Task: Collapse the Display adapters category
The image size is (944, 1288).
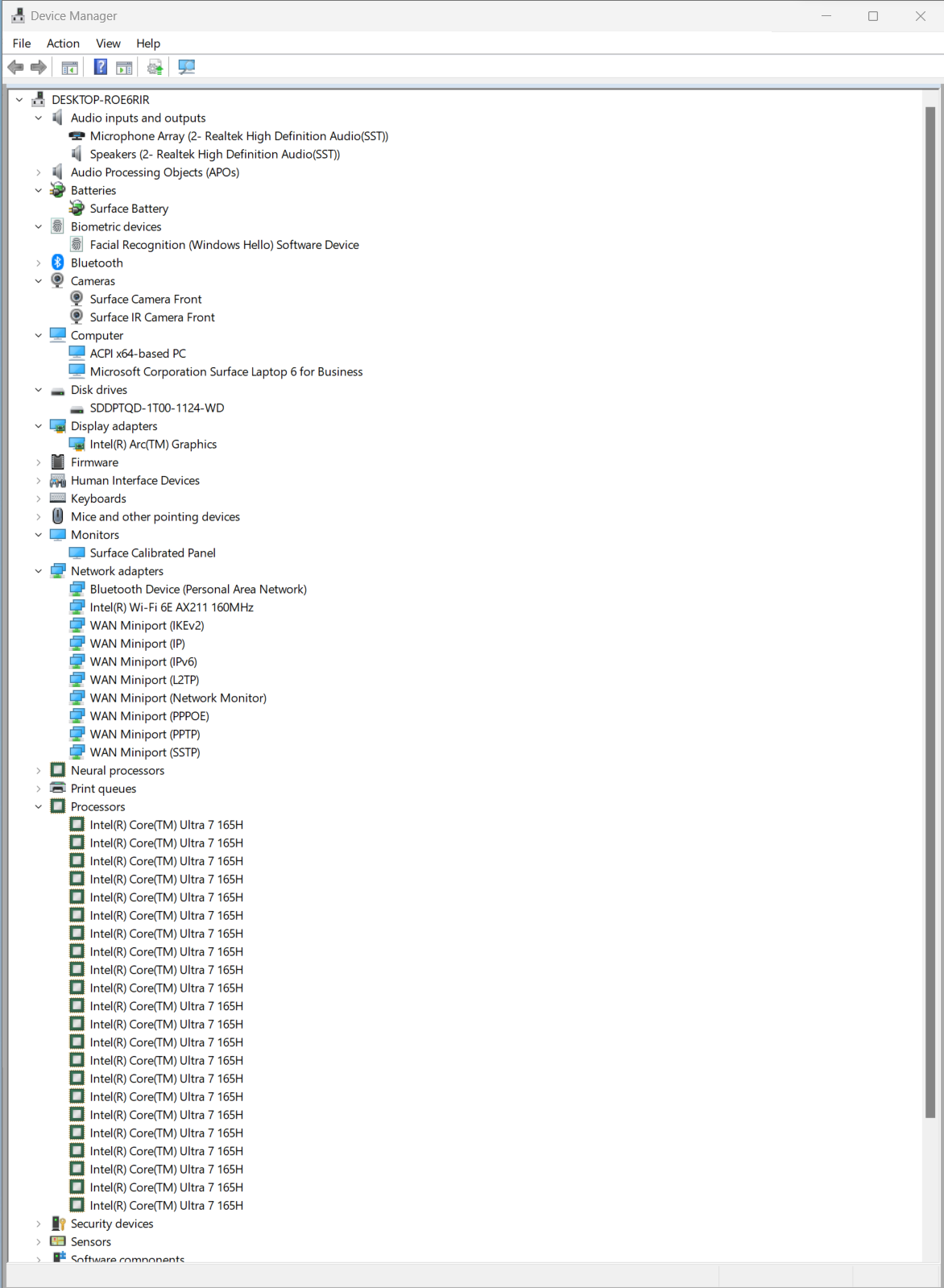Action: tap(38, 426)
